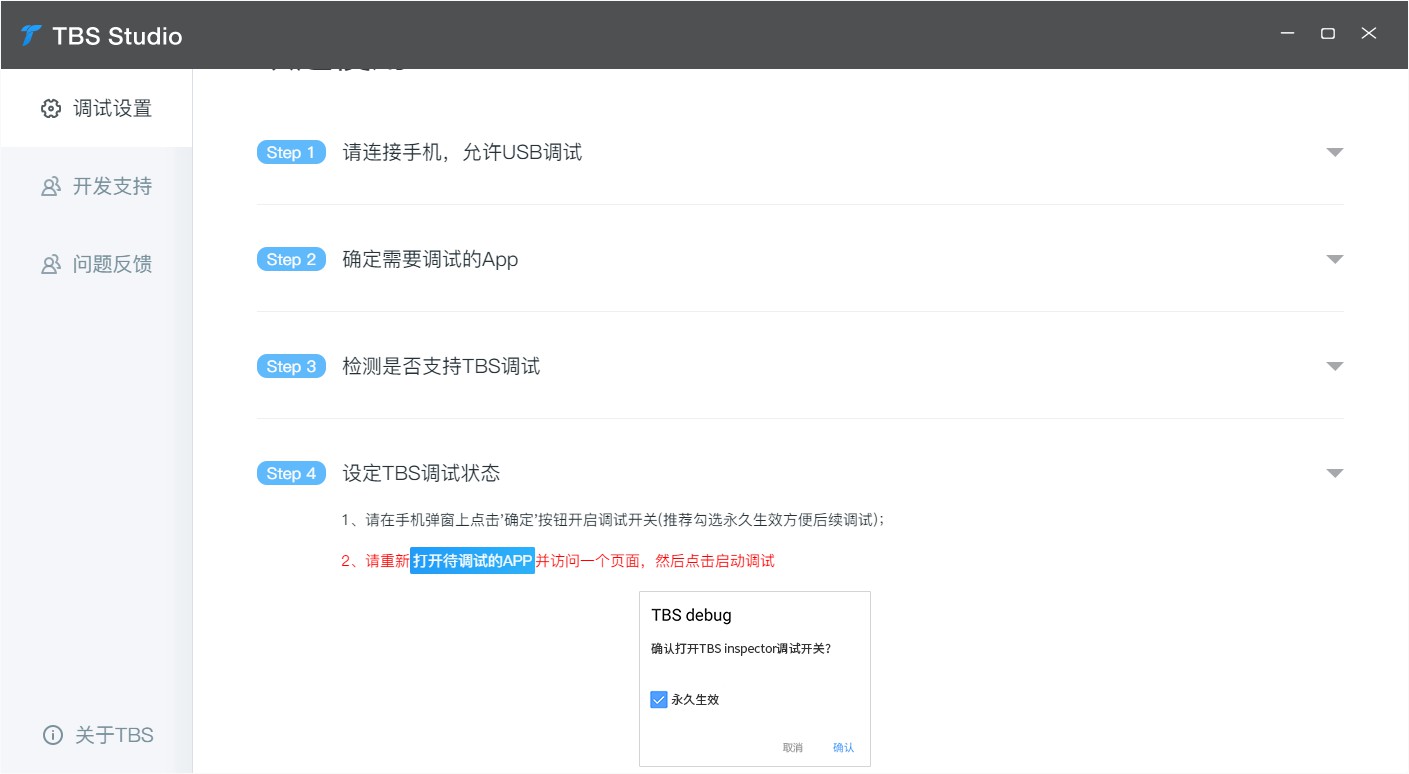
Task: Expand Step 2 确定需要调试的App section
Action: tap(1334, 259)
